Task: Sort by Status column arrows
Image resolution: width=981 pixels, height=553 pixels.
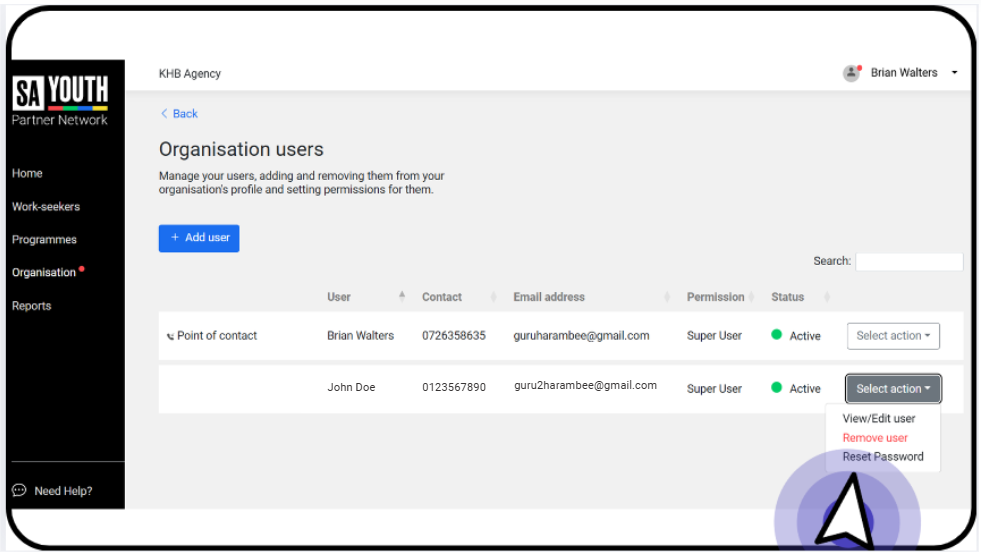Action: point(827,297)
